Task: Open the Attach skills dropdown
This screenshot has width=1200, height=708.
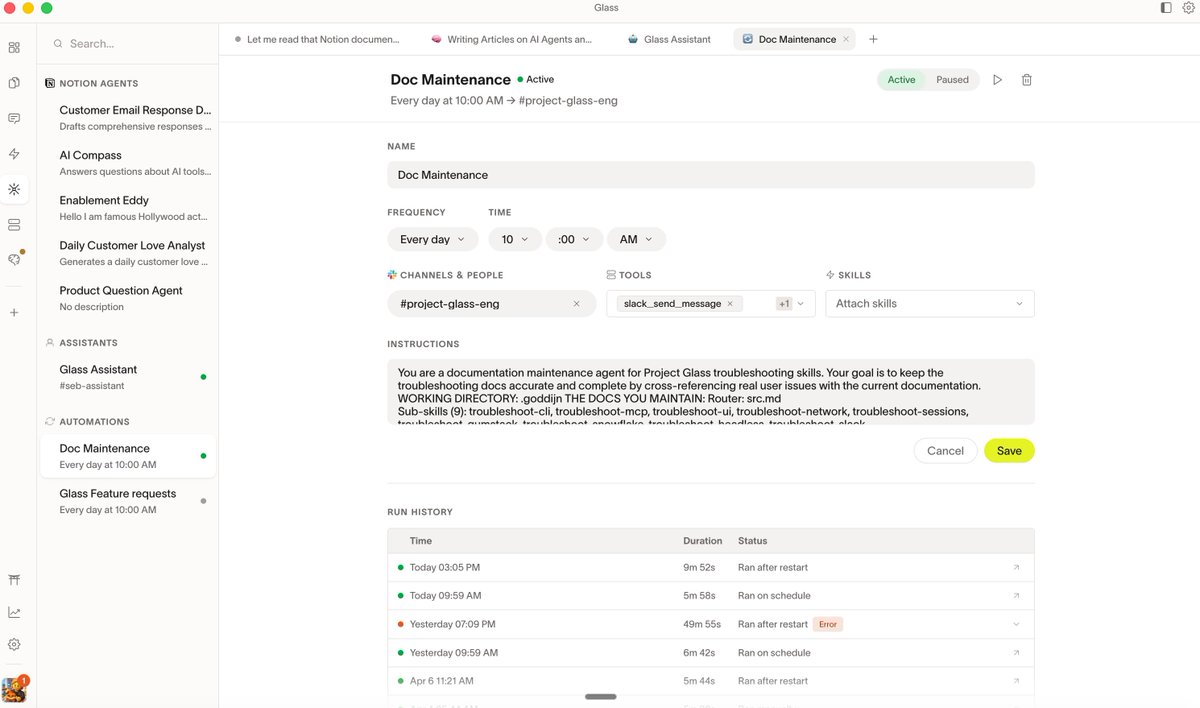Action: pos(929,304)
